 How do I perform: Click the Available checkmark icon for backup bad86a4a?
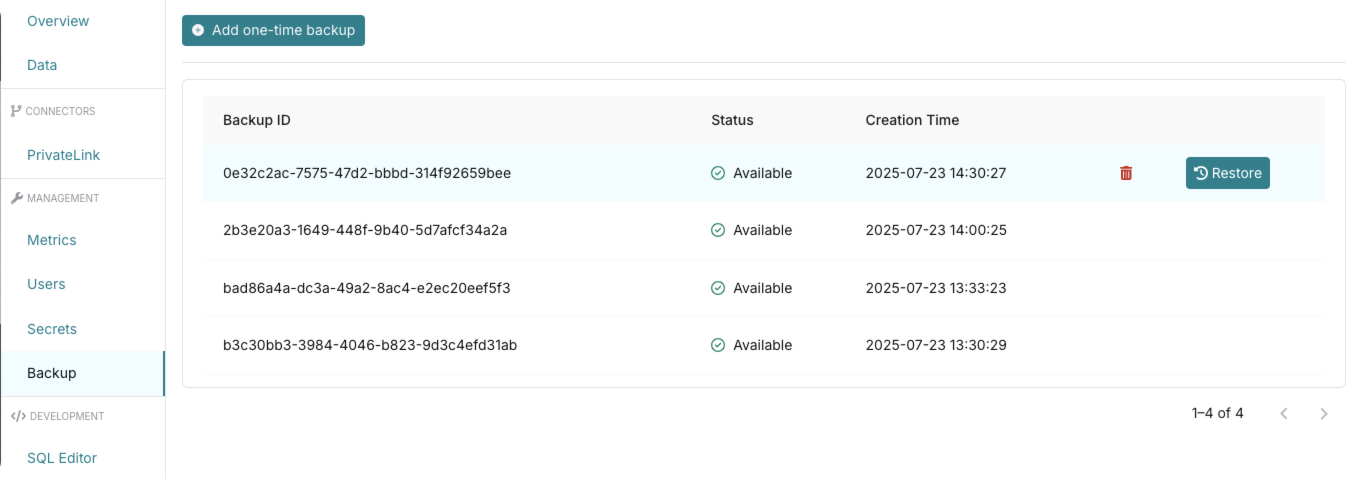click(717, 288)
